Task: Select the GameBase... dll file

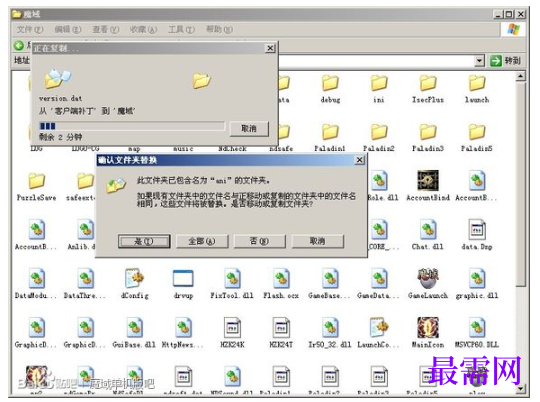Action: click(x=330, y=278)
